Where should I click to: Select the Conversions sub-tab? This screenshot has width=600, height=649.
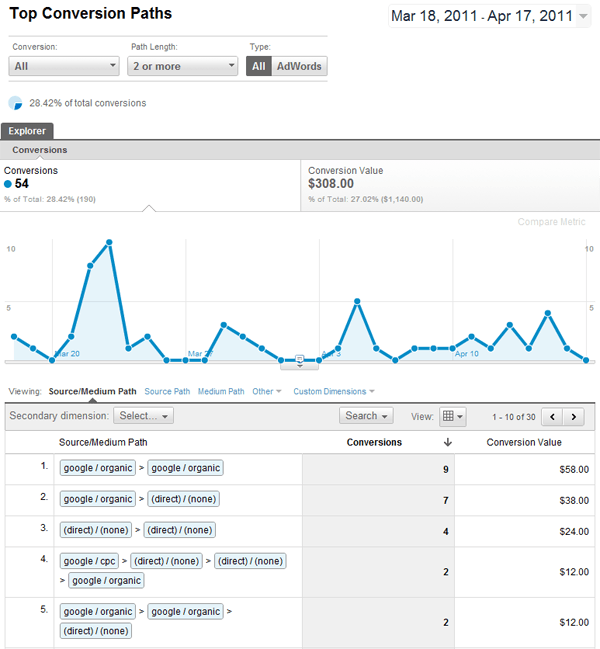click(x=40, y=150)
